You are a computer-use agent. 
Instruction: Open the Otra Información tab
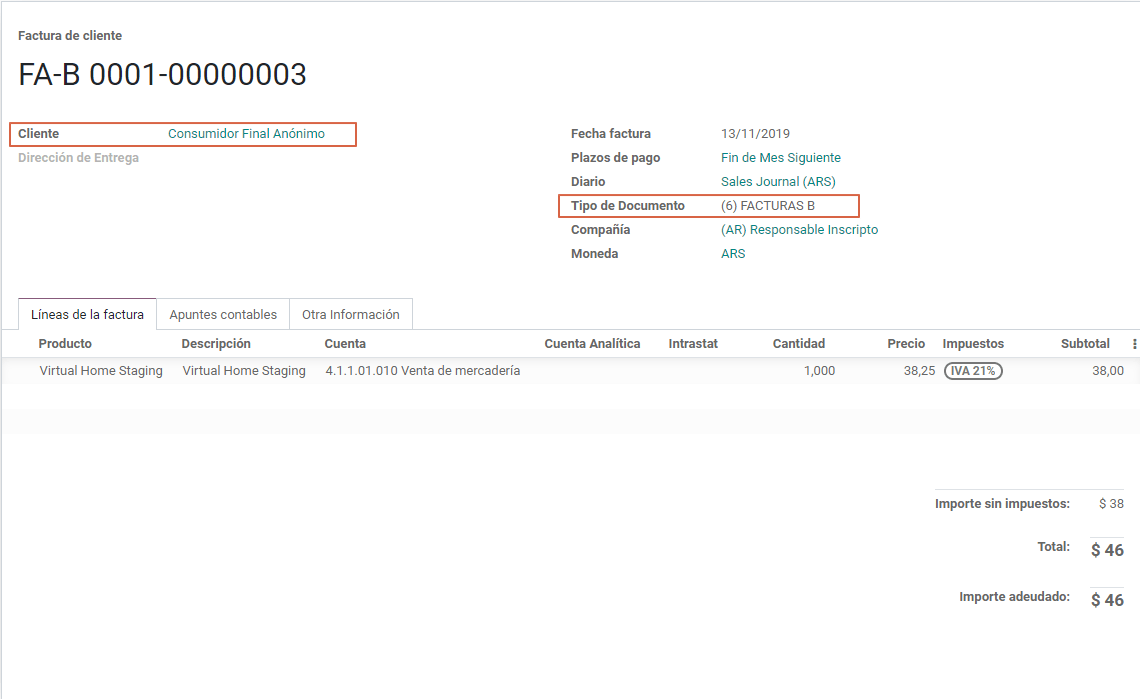click(x=351, y=314)
